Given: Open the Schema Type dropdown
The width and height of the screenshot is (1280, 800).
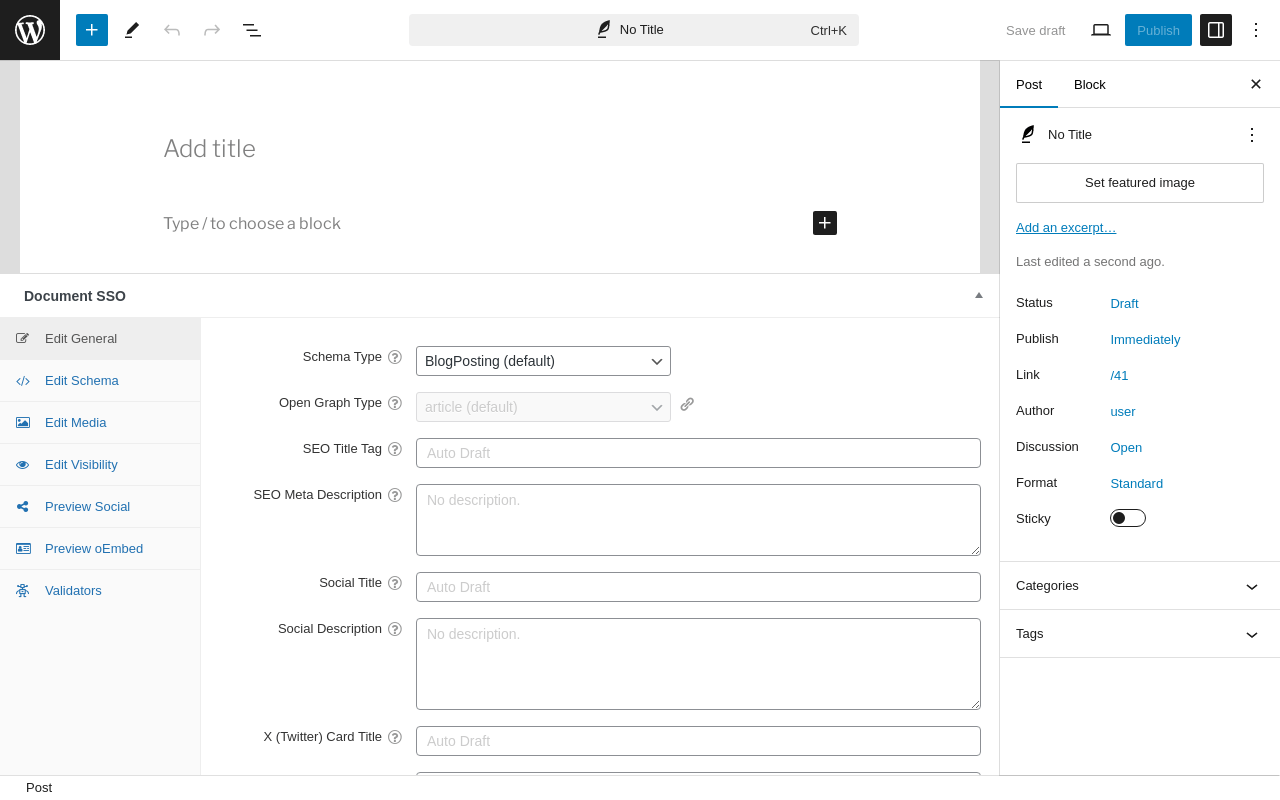Looking at the screenshot, I should pyautogui.click(x=543, y=361).
